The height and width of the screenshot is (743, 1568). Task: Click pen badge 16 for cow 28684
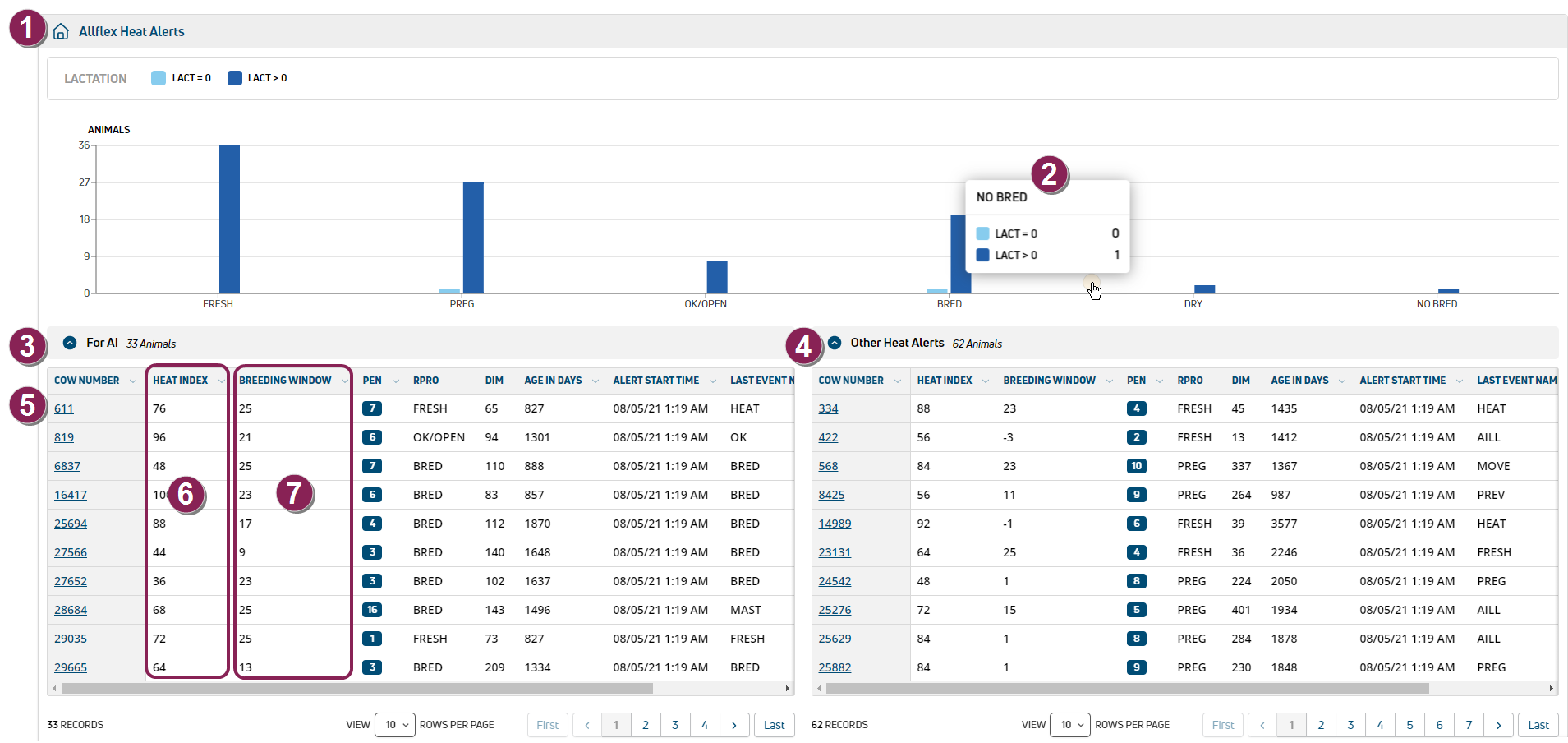click(372, 610)
